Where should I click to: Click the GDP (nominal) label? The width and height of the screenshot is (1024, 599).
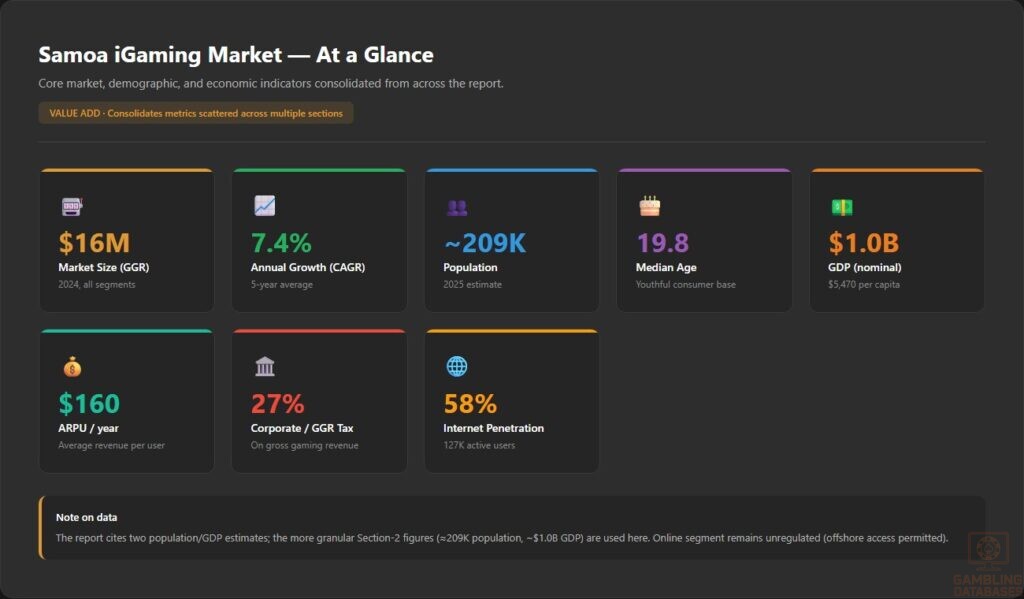click(x=865, y=267)
